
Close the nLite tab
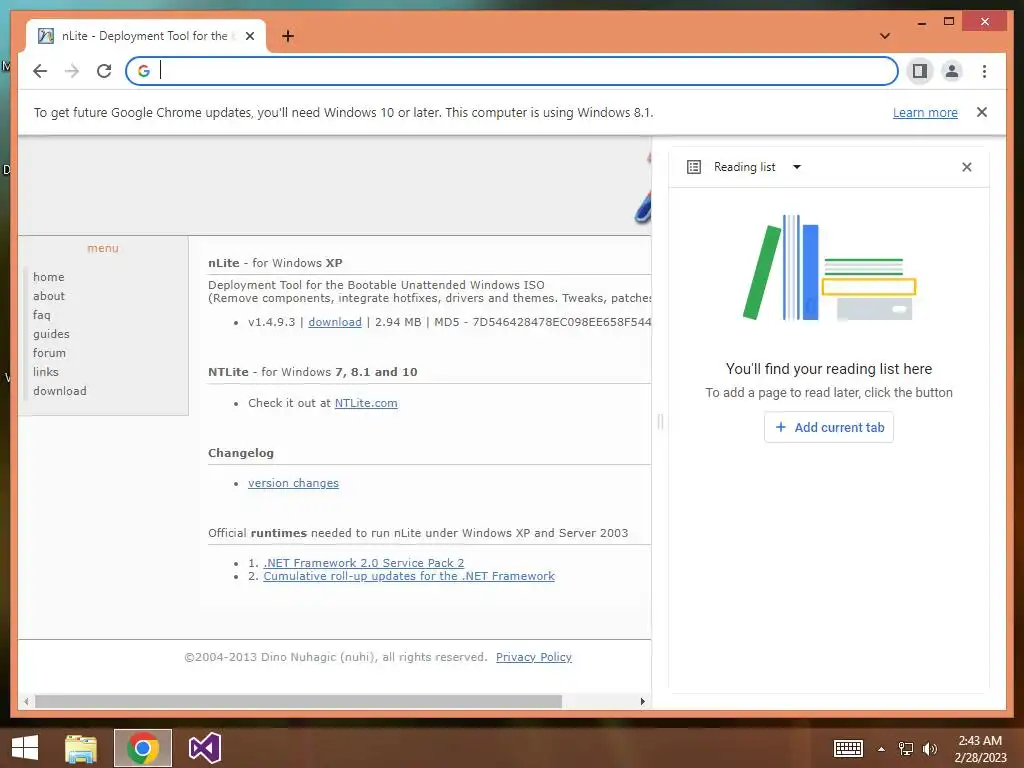(x=249, y=36)
